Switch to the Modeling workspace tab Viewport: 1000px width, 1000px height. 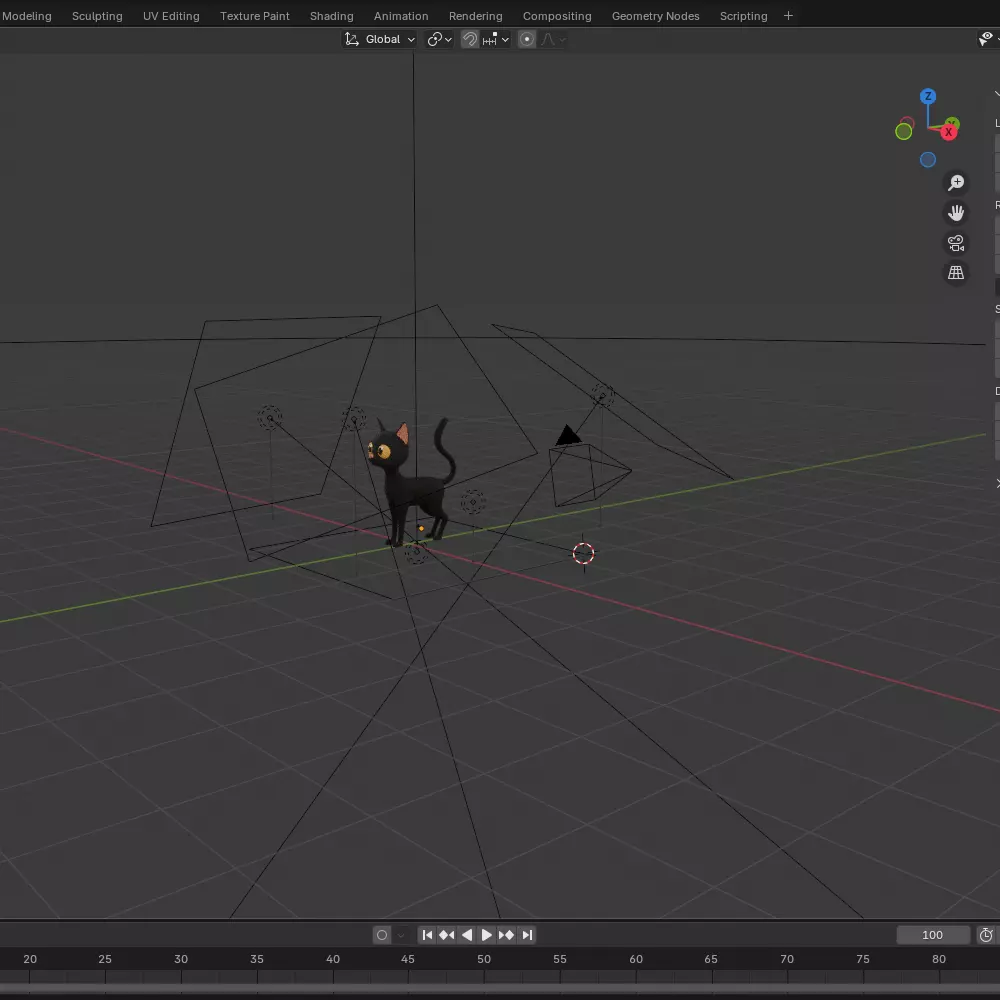(26, 16)
